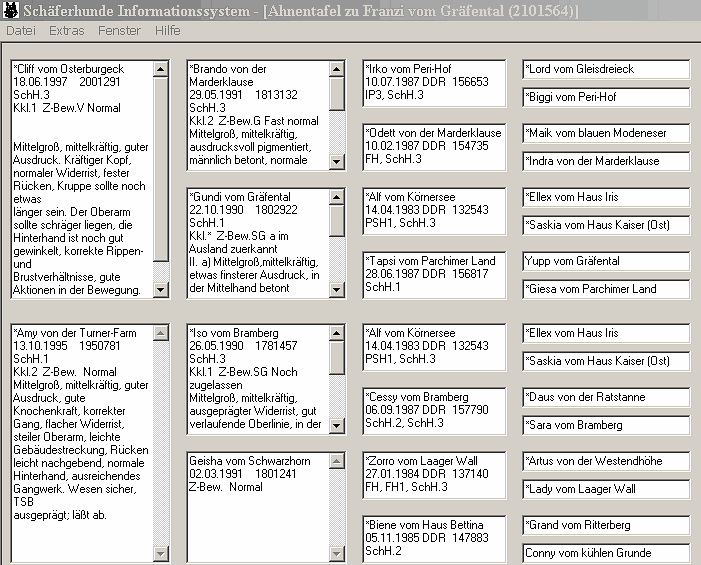Click the Cessy vom Bramberg entry
The image size is (701, 565).
click(x=434, y=410)
